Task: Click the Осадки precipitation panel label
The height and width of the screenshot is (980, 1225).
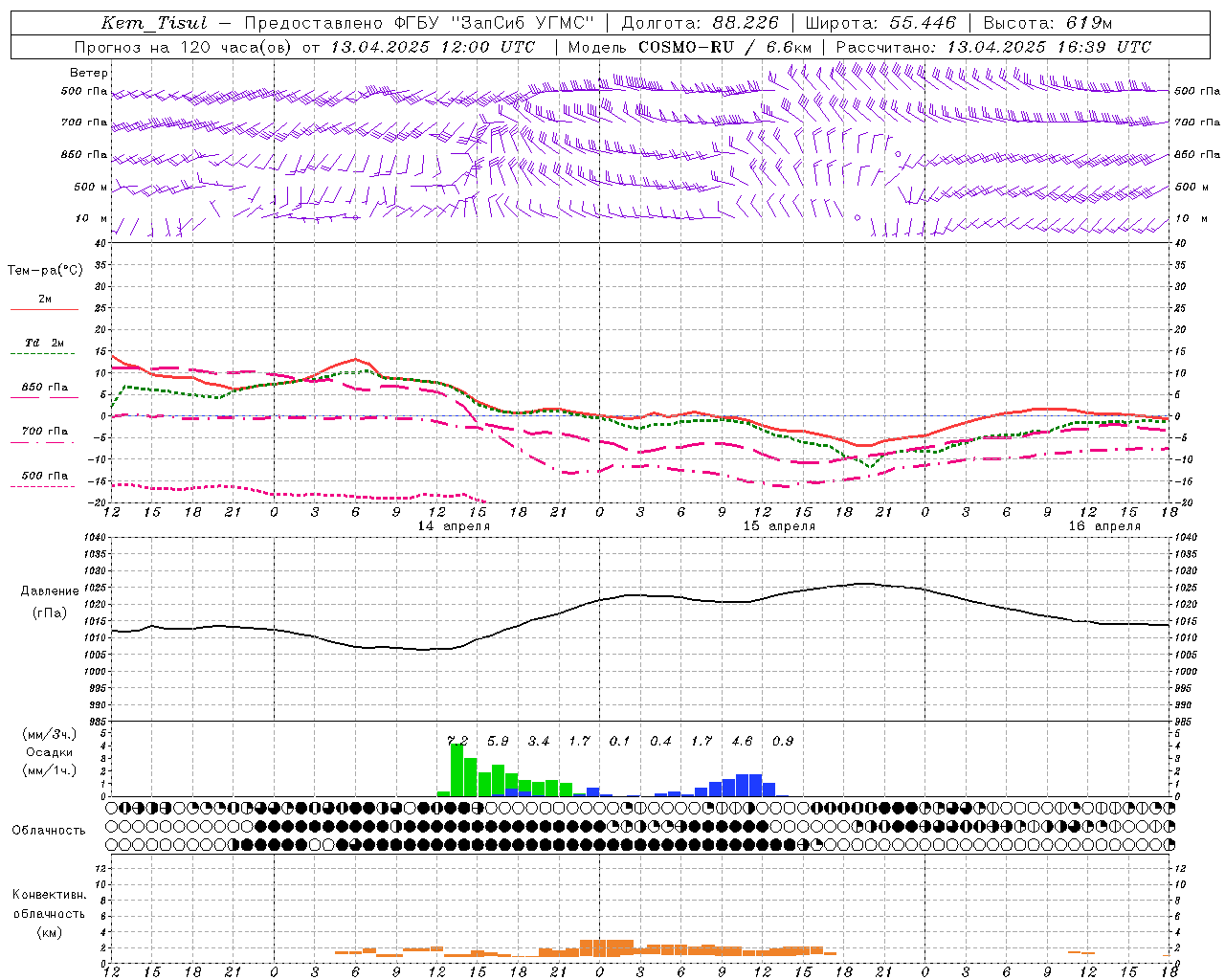Action: (49, 752)
